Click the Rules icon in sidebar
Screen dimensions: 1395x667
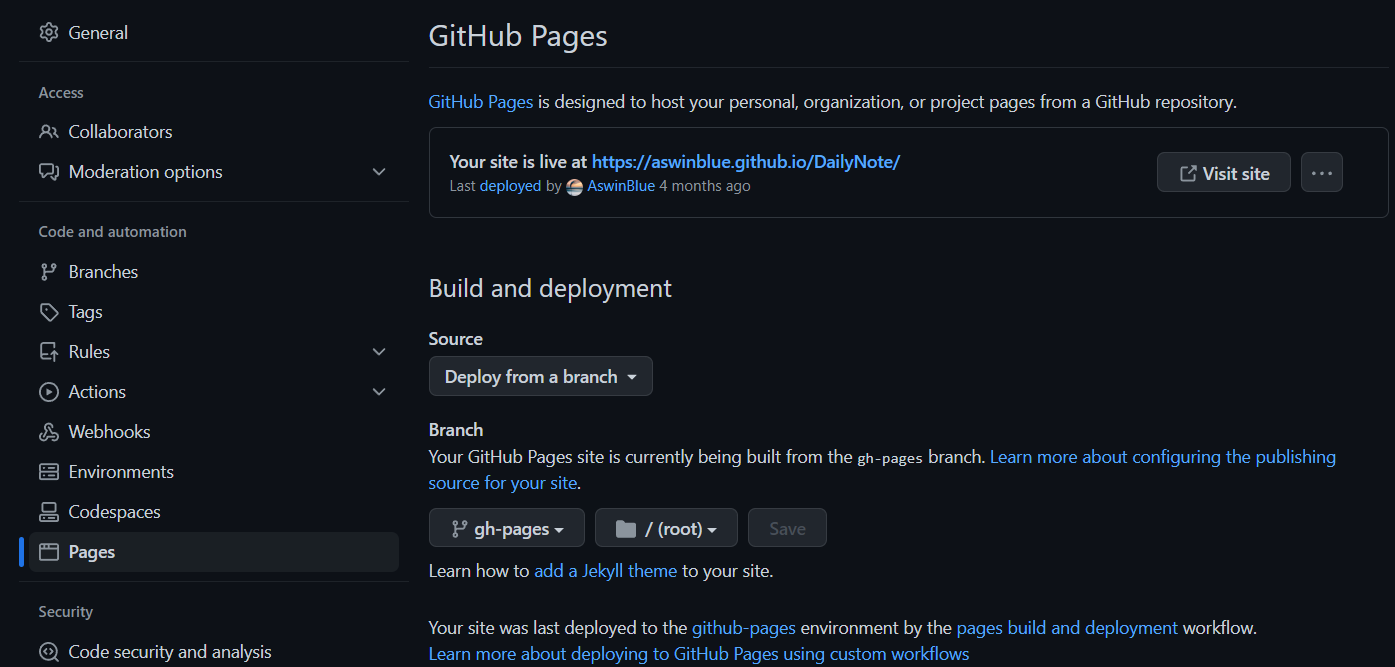pos(48,352)
